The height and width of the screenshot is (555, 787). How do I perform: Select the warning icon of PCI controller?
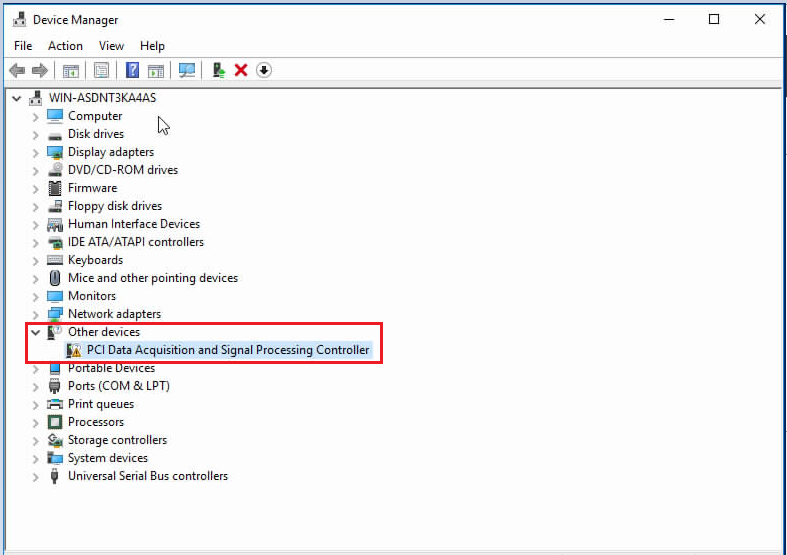click(x=74, y=350)
